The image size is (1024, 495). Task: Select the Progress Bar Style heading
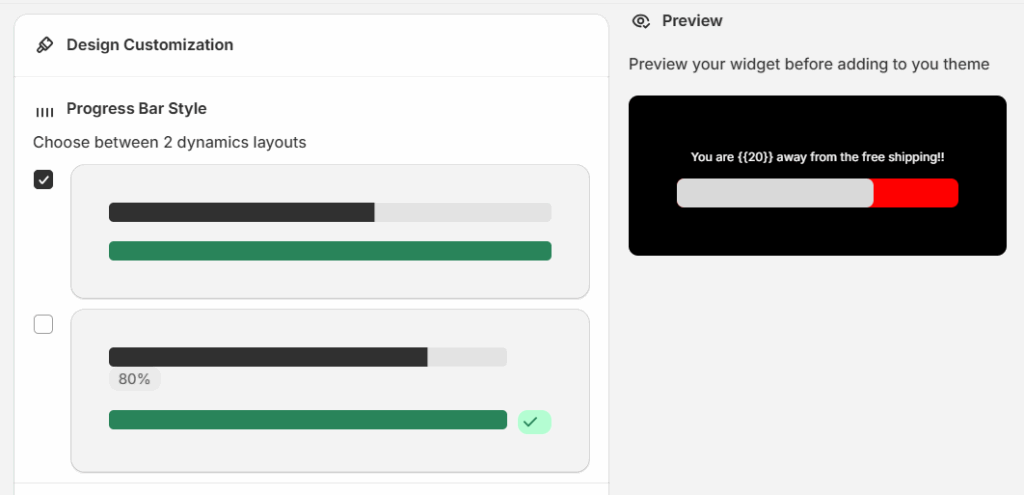click(137, 108)
